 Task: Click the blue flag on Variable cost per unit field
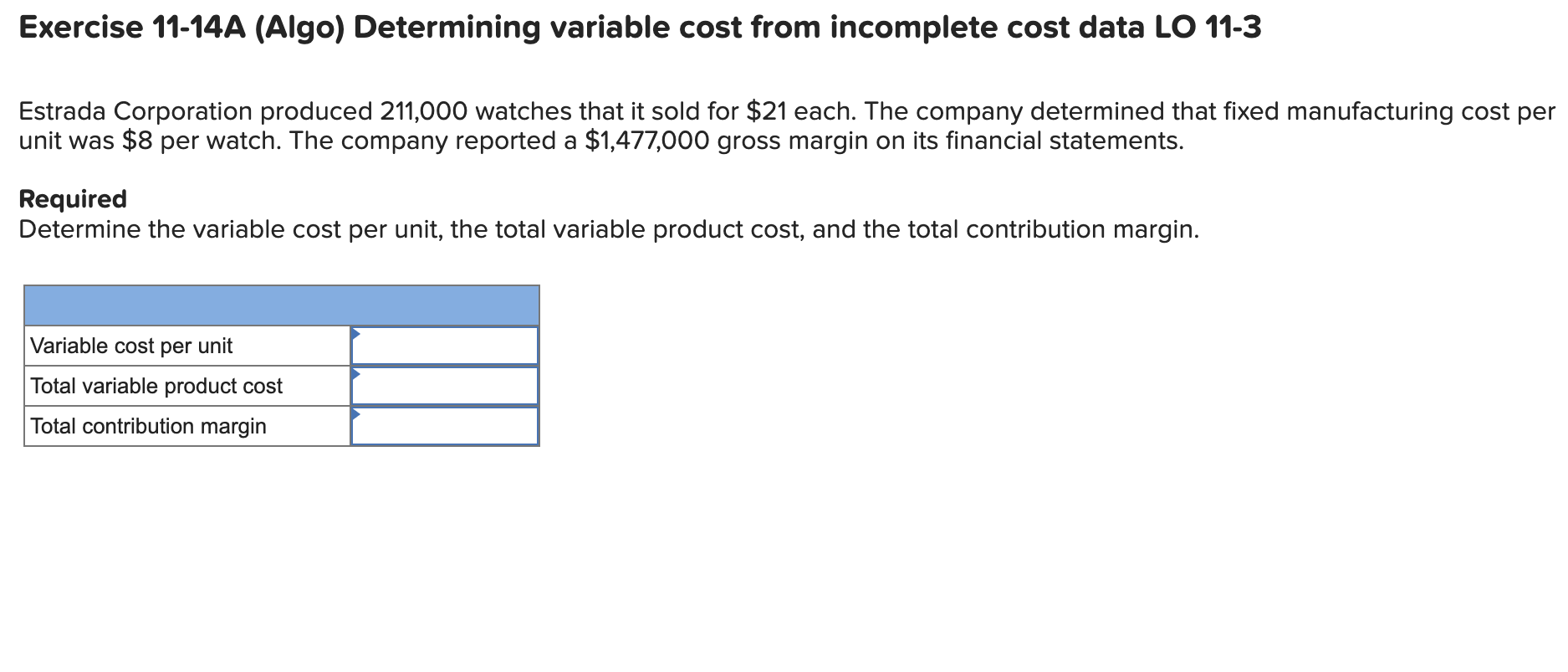click(355, 332)
